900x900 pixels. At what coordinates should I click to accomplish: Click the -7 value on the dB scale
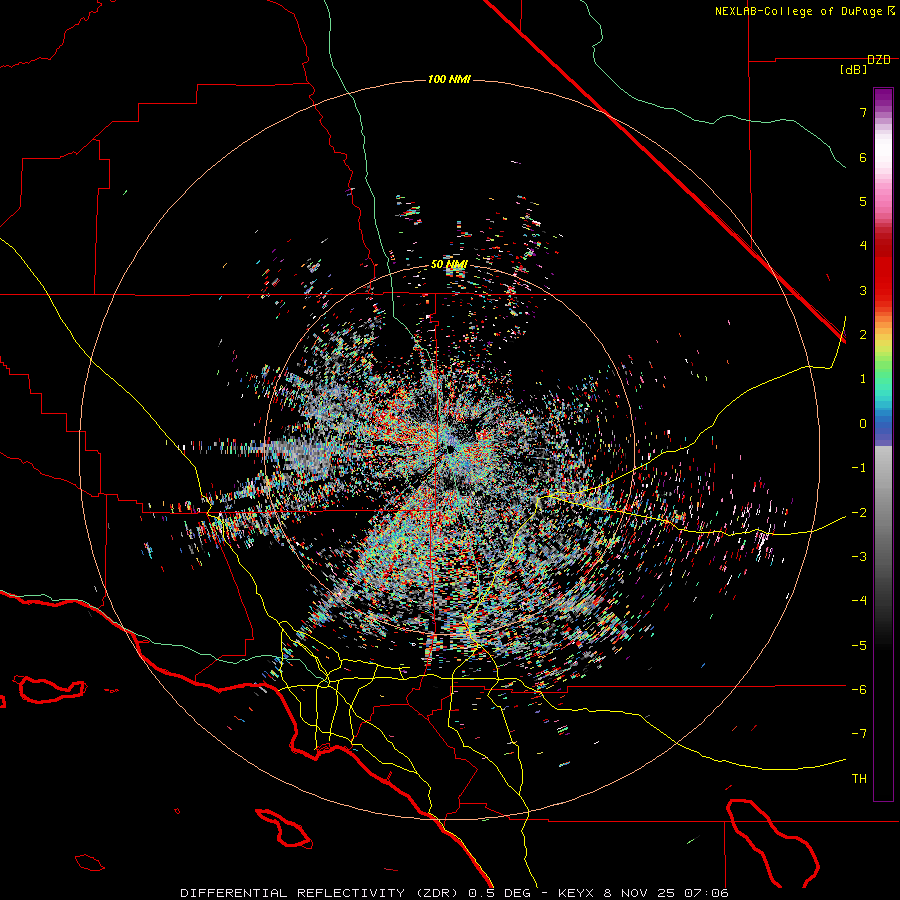(x=859, y=734)
